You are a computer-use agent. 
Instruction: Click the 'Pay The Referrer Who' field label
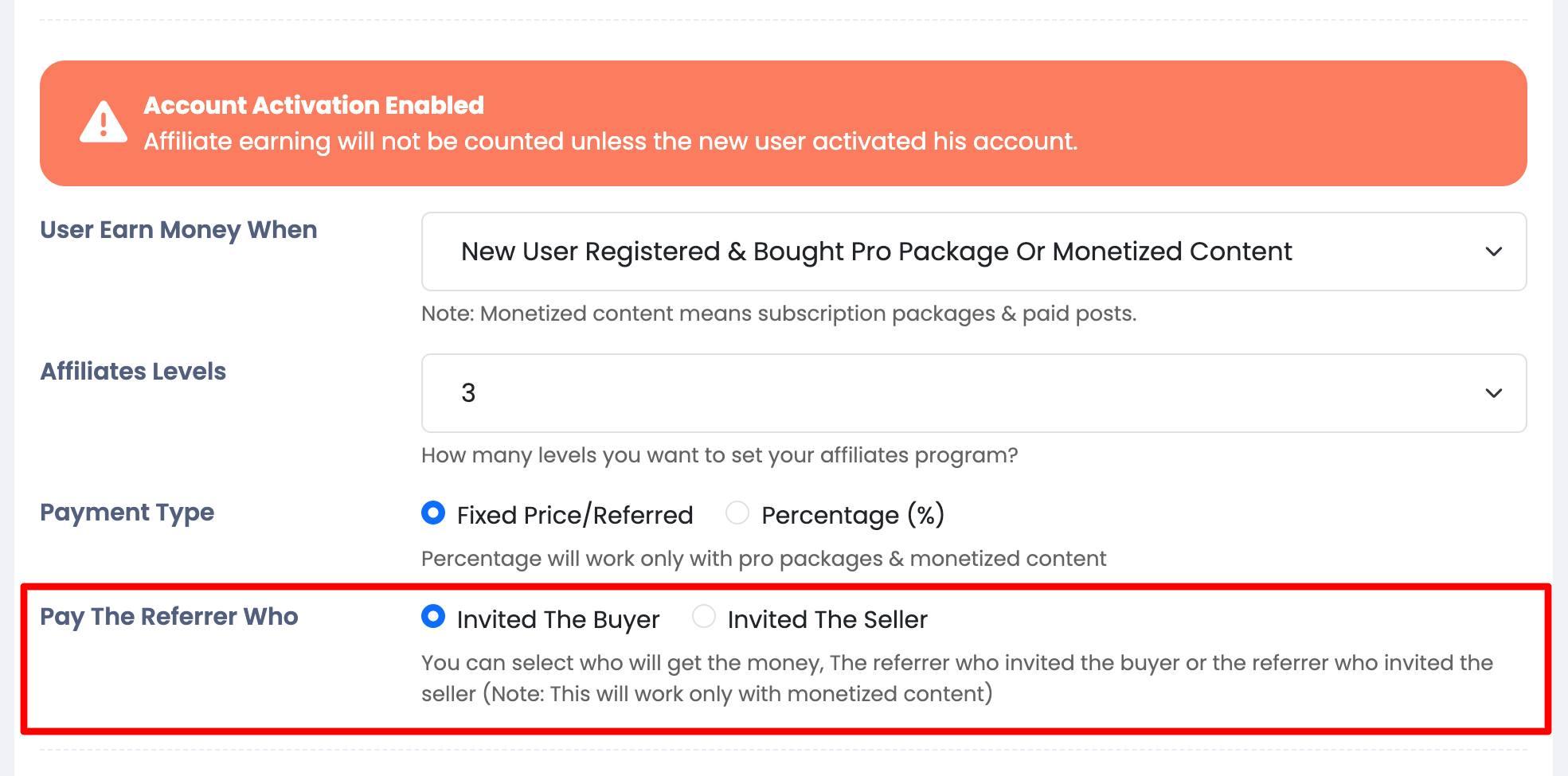pos(169,617)
